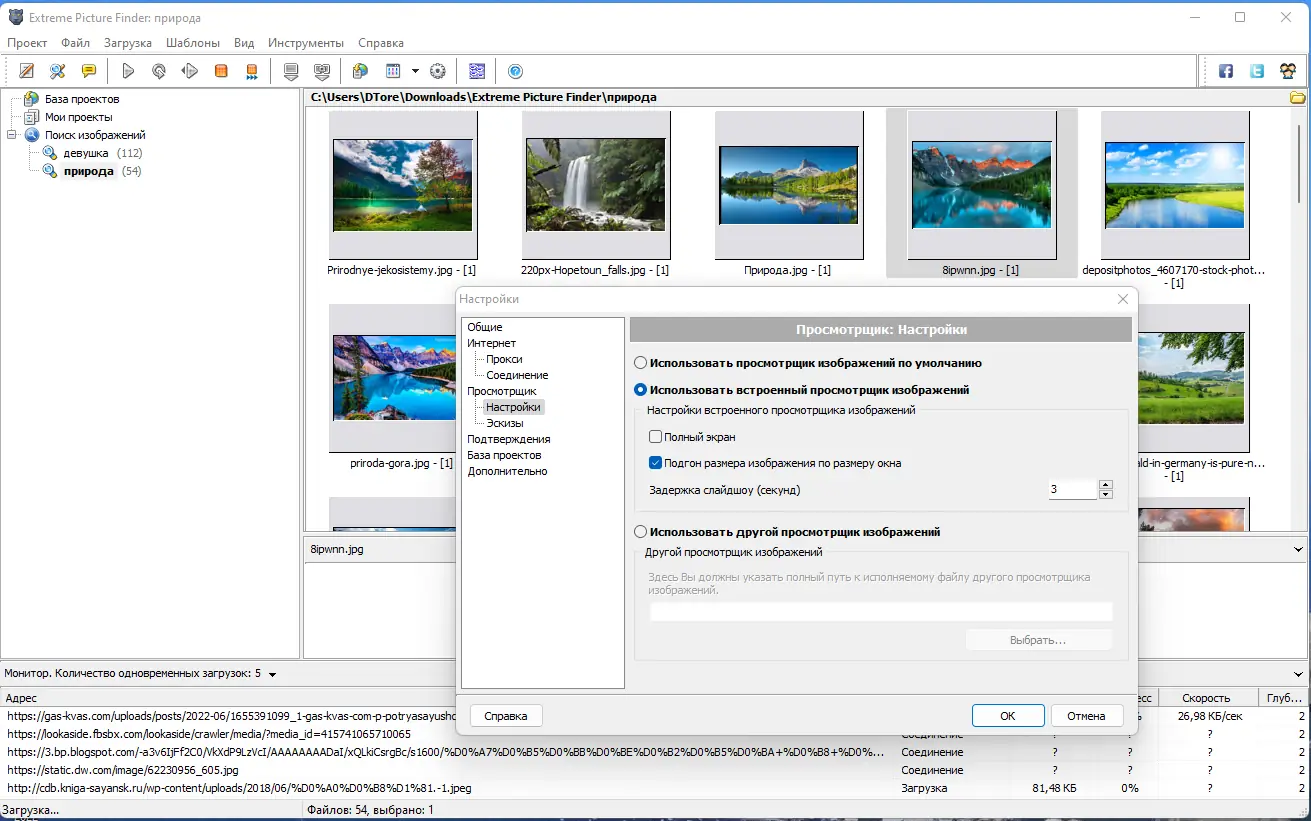Screen dimensions: 1311x821
Task: Uncheck Подгон размера изображения по размеру окна
Action: point(656,463)
